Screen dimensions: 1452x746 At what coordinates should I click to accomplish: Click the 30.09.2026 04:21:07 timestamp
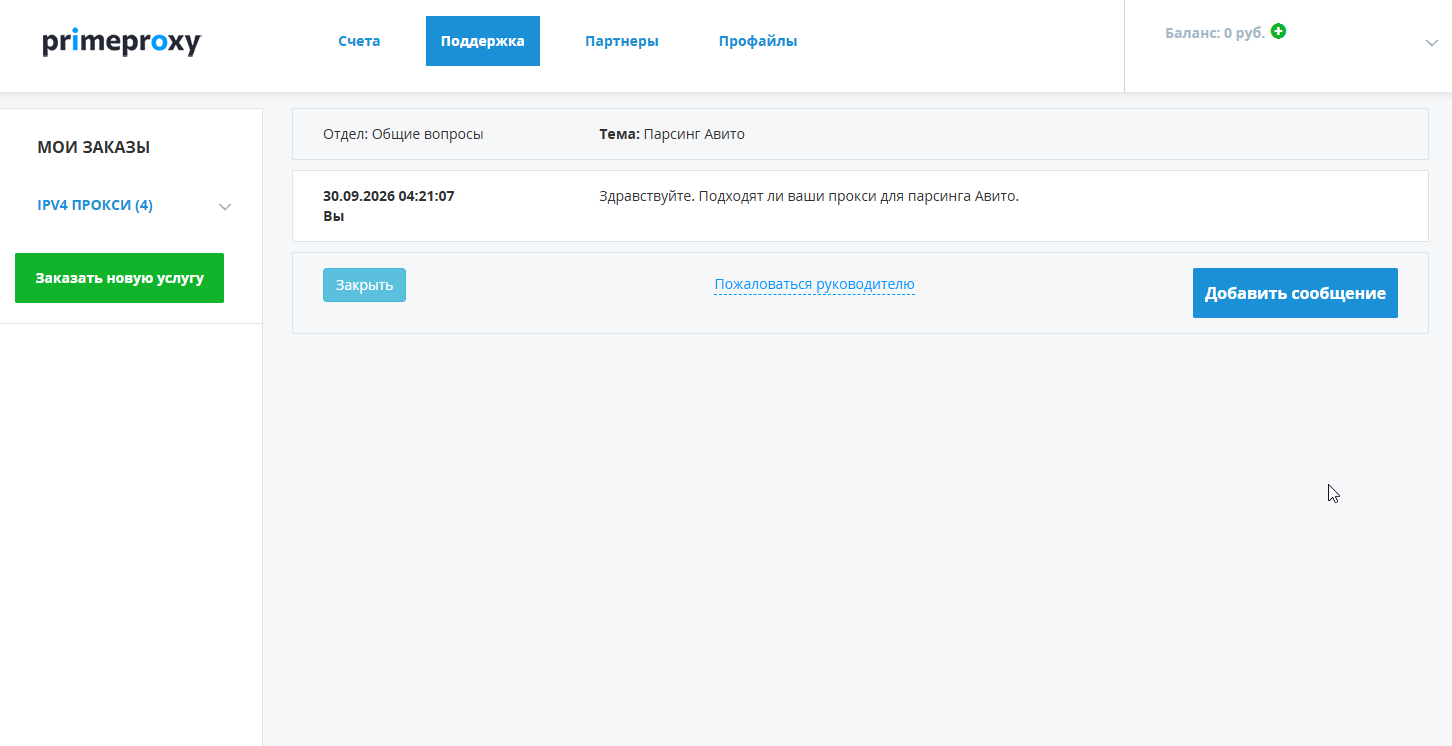(x=389, y=196)
